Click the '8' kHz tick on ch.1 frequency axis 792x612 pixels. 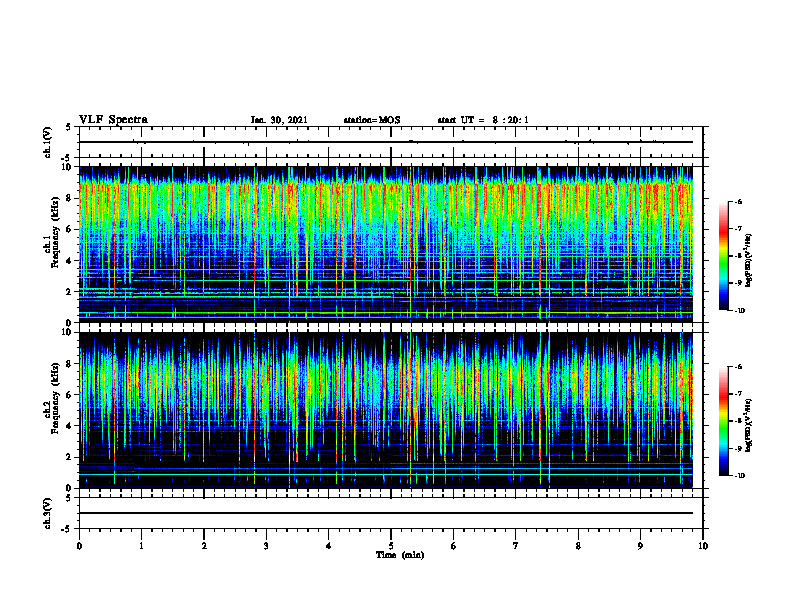[70, 198]
